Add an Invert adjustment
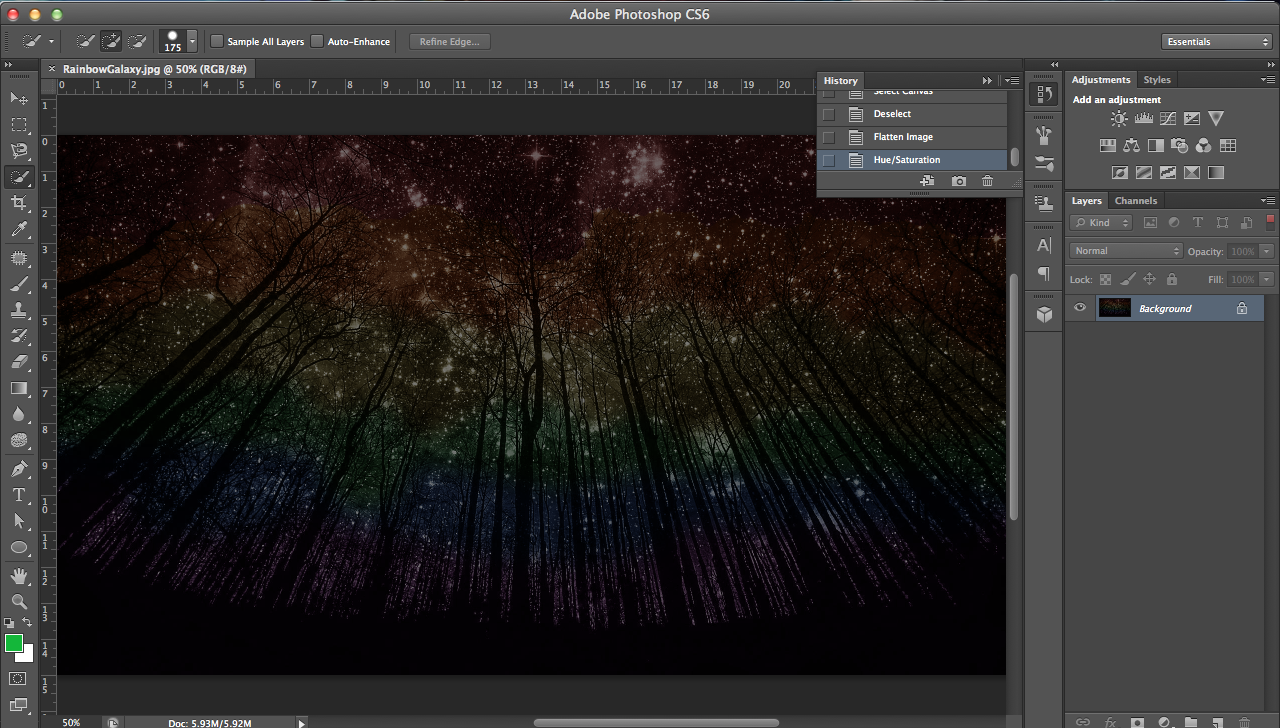1280x728 pixels. coord(1119,172)
